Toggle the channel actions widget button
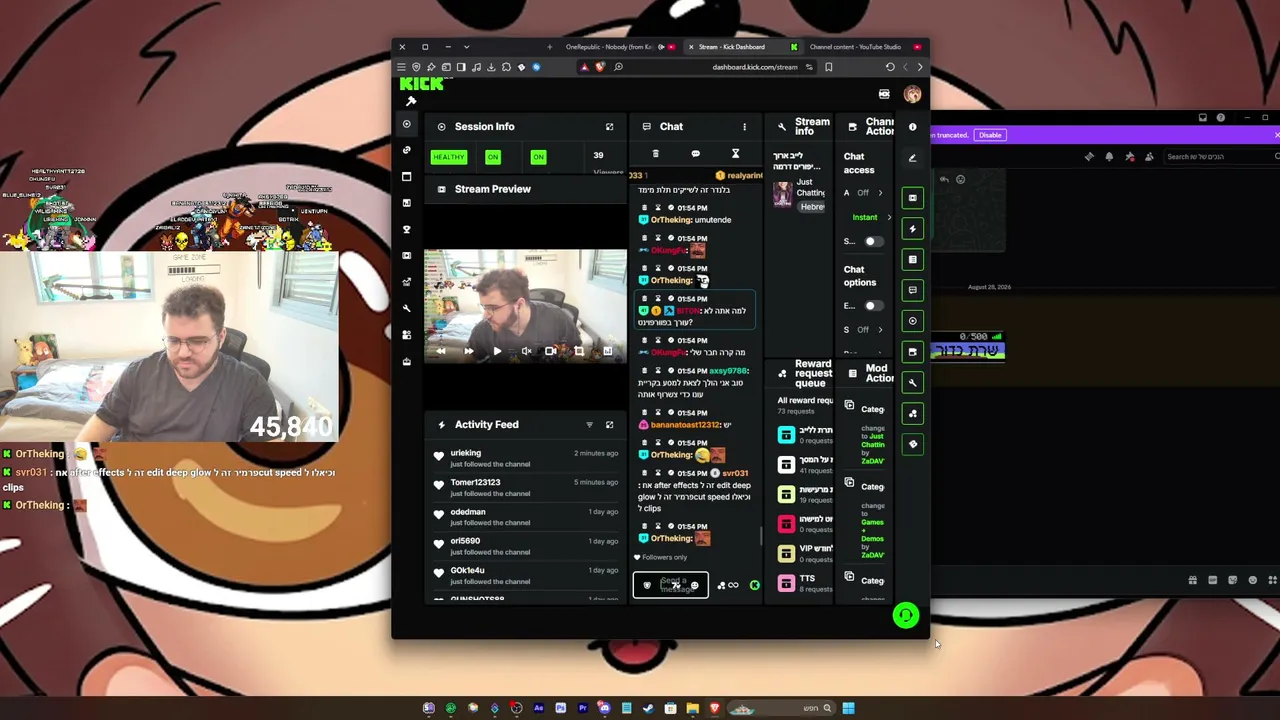This screenshot has height=720, width=1280. coord(912,352)
